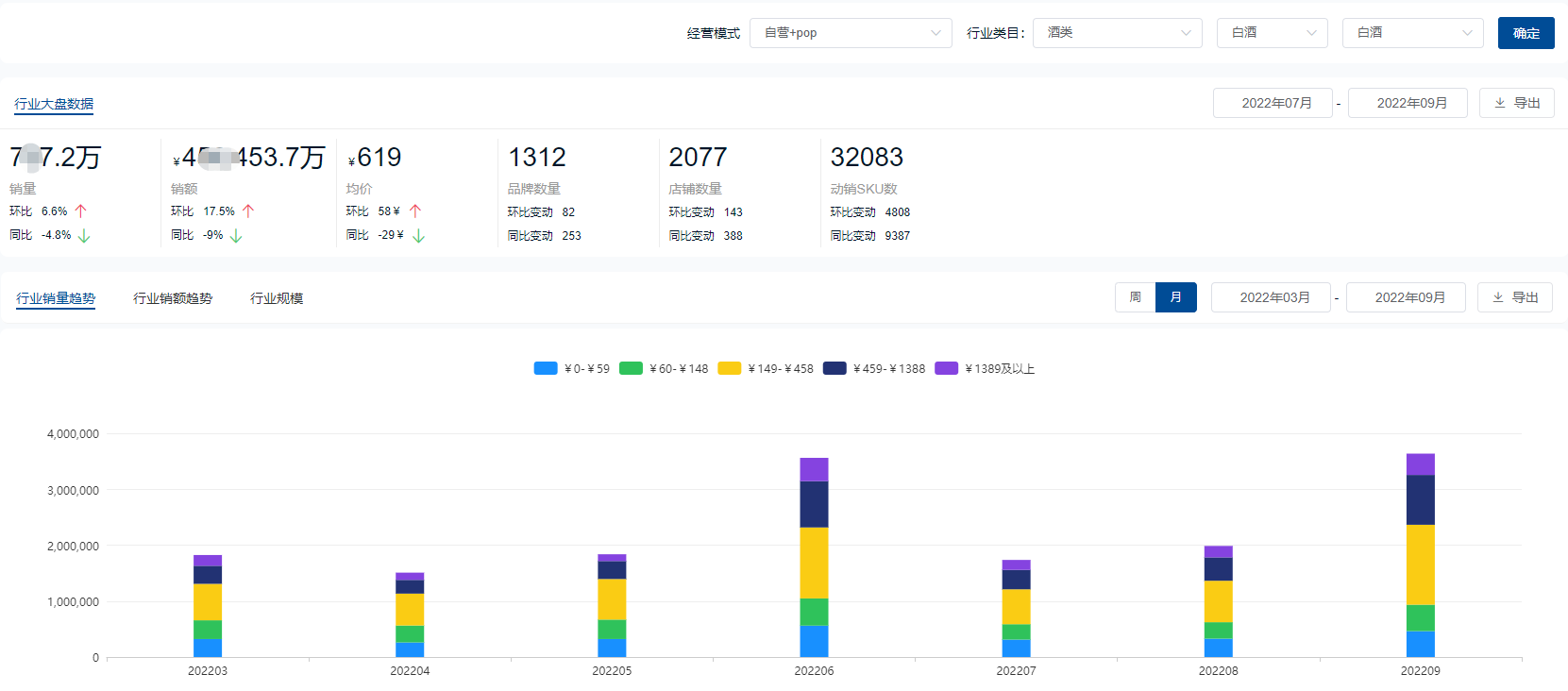Viewport: 1568px width, 691px height.
Task: Click the 行业大盘数据 heading link
Action: pyautogui.click(x=54, y=104)
